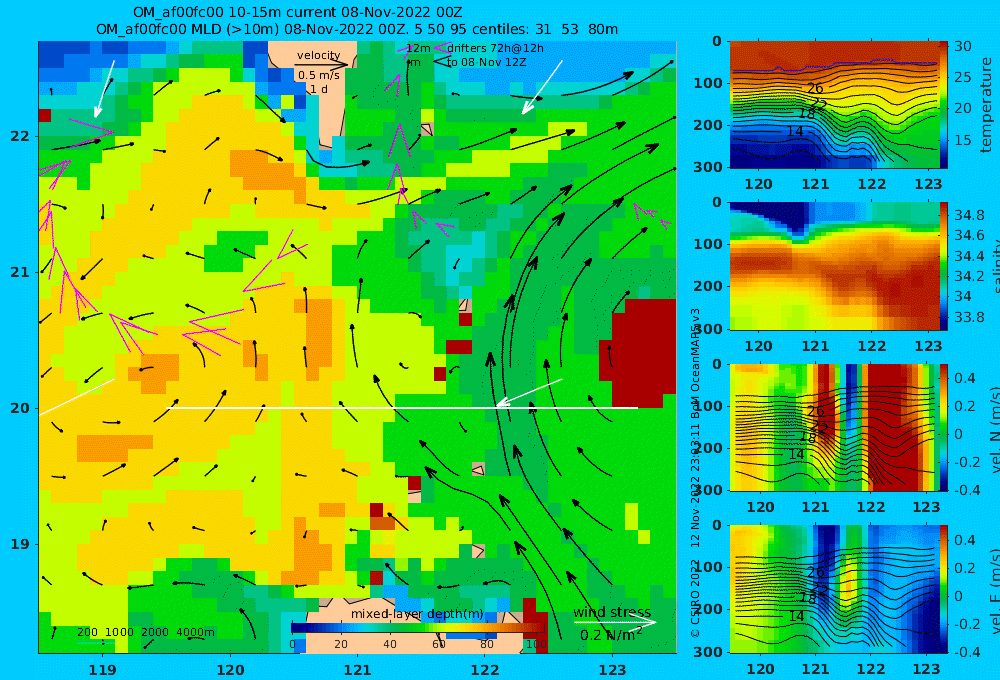
Task: Select the white wind stress scale arrow
Action: [x=615, y=622]
